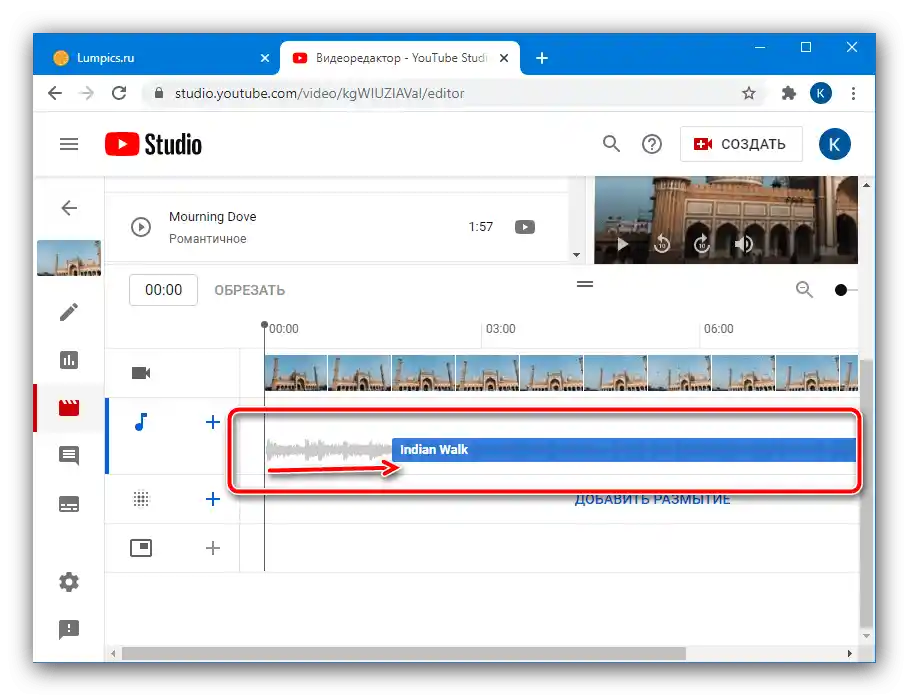Screen dimensions: 909x696
Task: Add blur with the plus icon
Action: [x=213, y=499]
